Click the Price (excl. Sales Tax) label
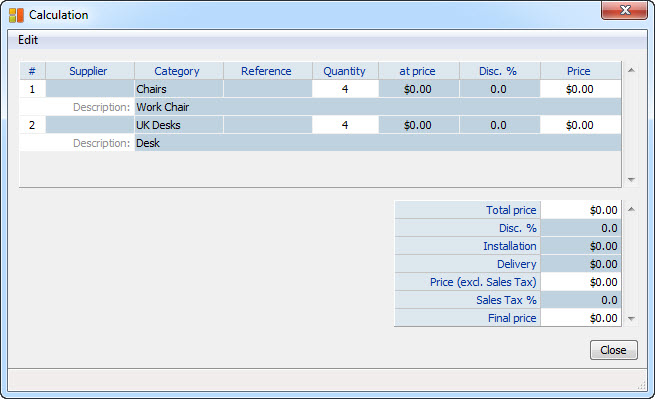 tap(483, 282)
